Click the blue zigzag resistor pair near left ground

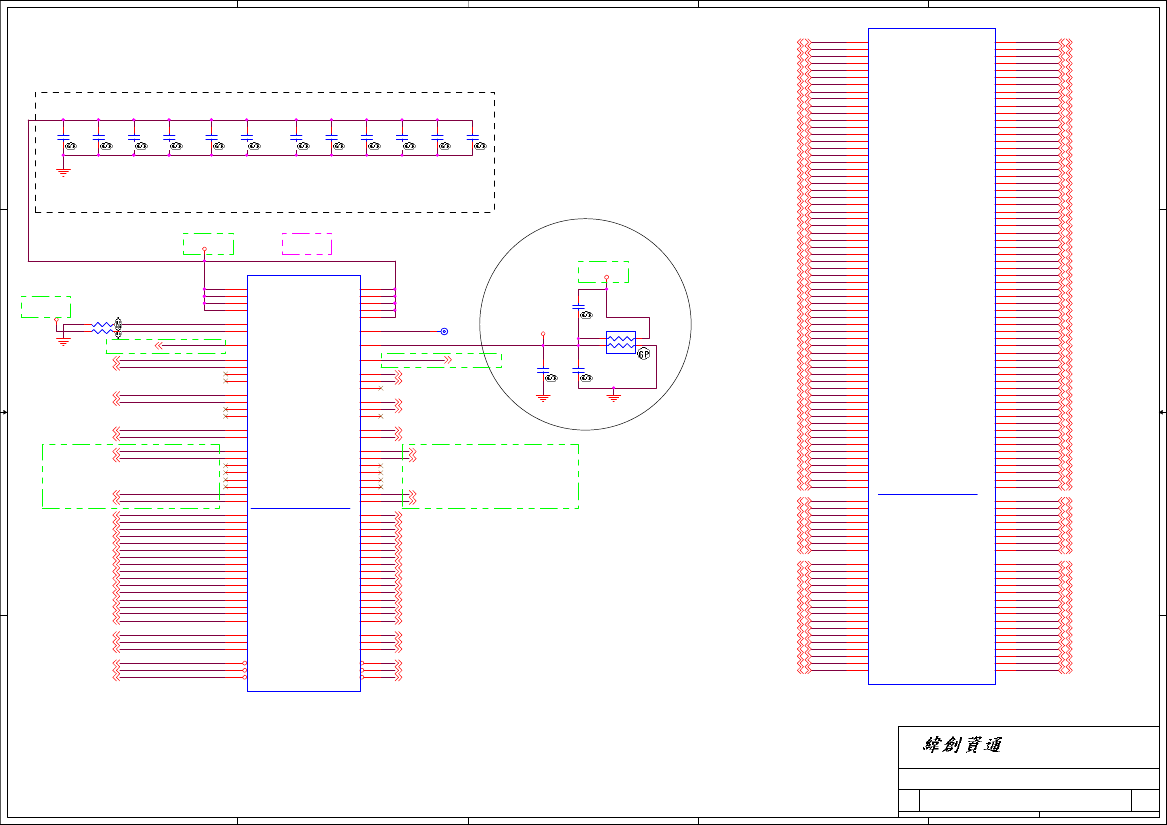point(102,328)
